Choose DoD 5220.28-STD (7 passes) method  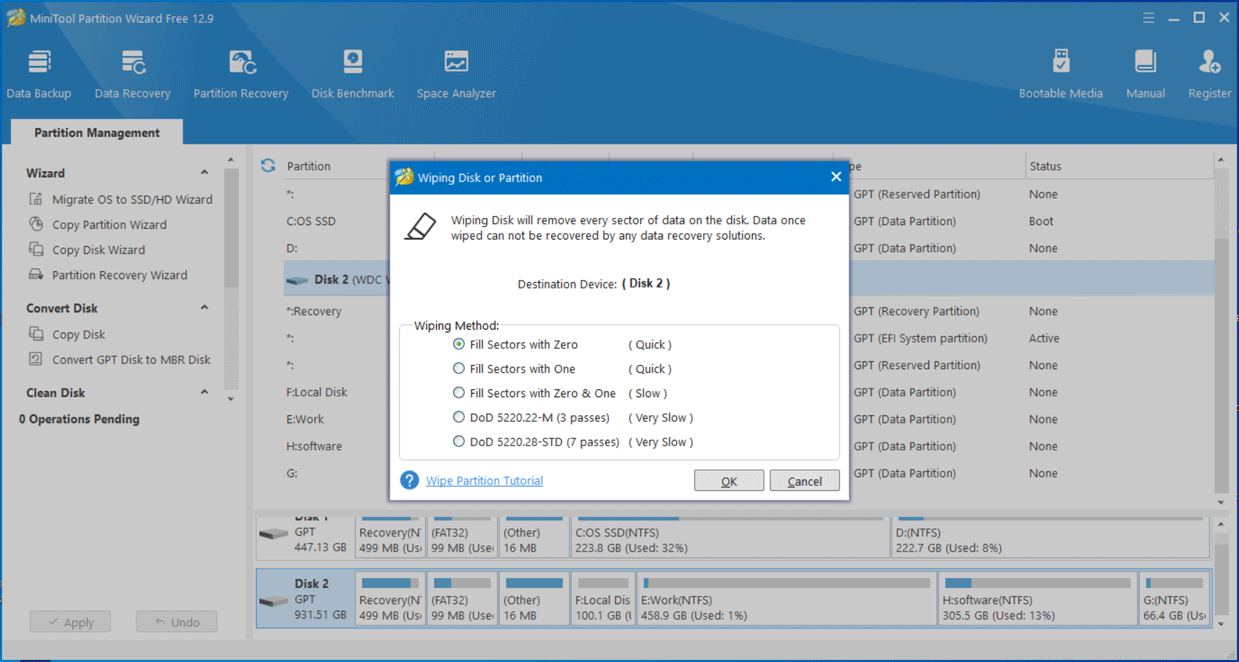pos(459,441)
